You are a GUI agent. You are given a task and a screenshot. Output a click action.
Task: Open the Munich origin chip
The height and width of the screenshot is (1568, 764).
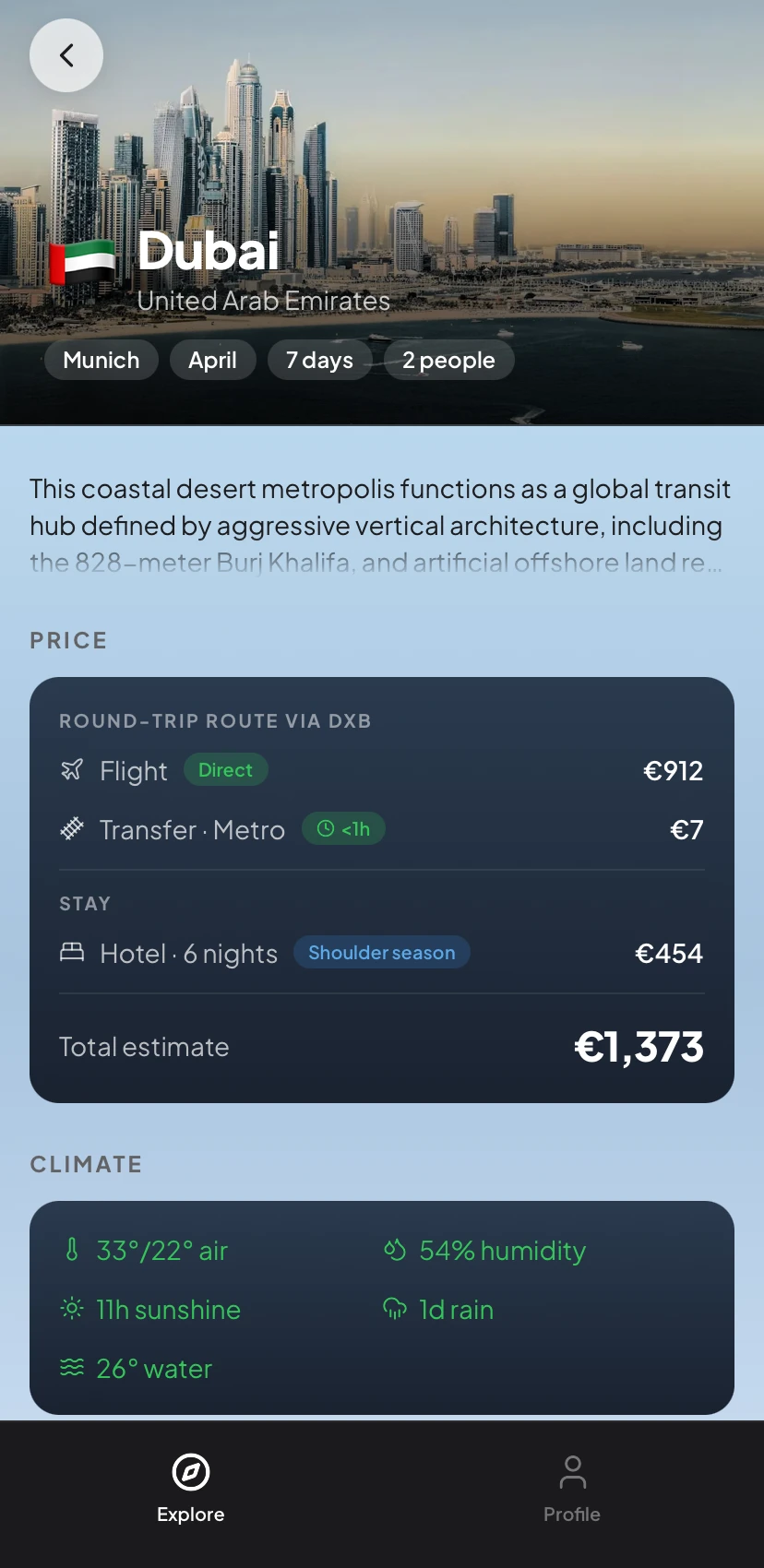(x=101, y=360)
